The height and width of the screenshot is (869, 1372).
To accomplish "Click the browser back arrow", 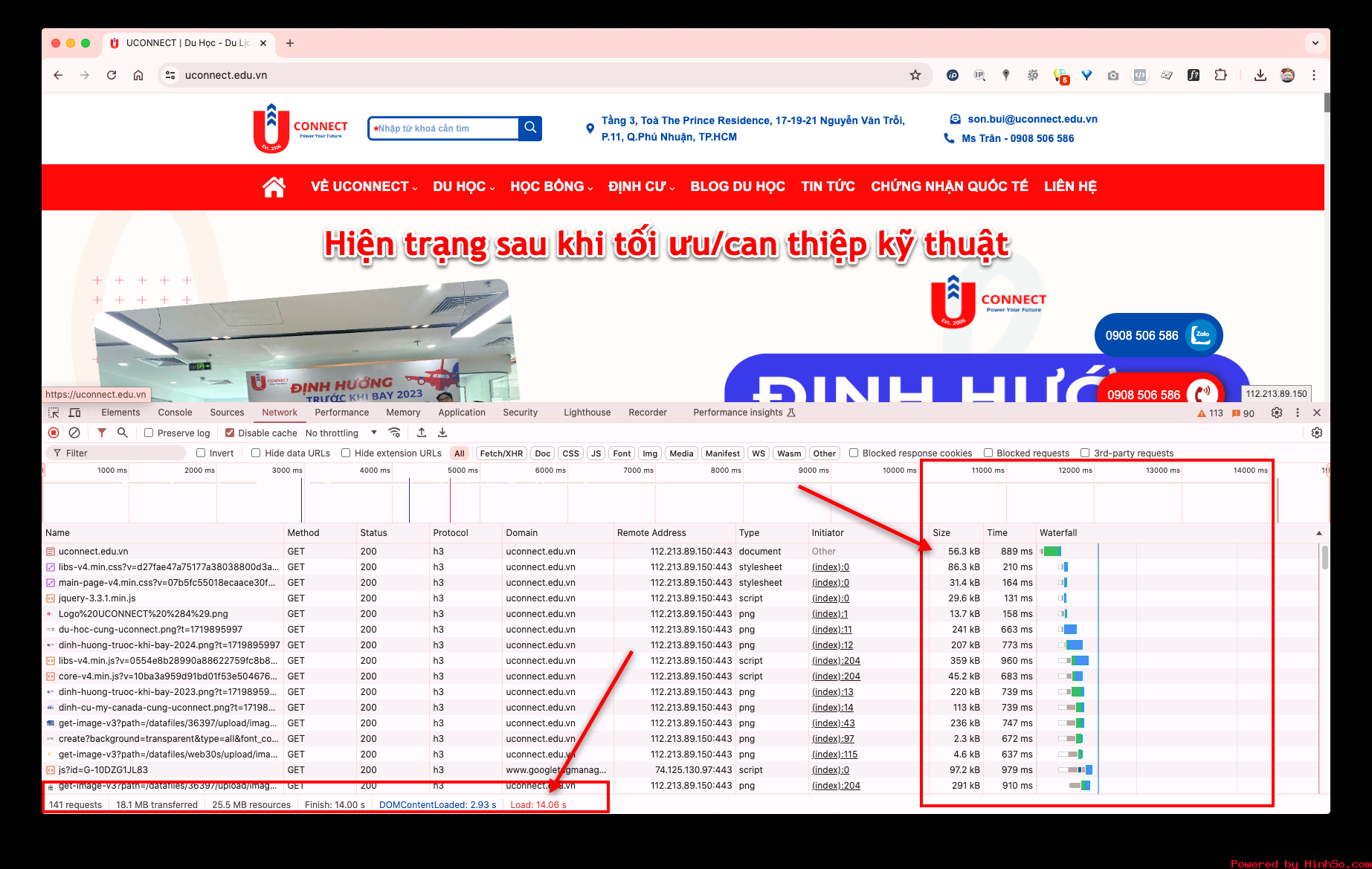I will (x=58, y=75).
